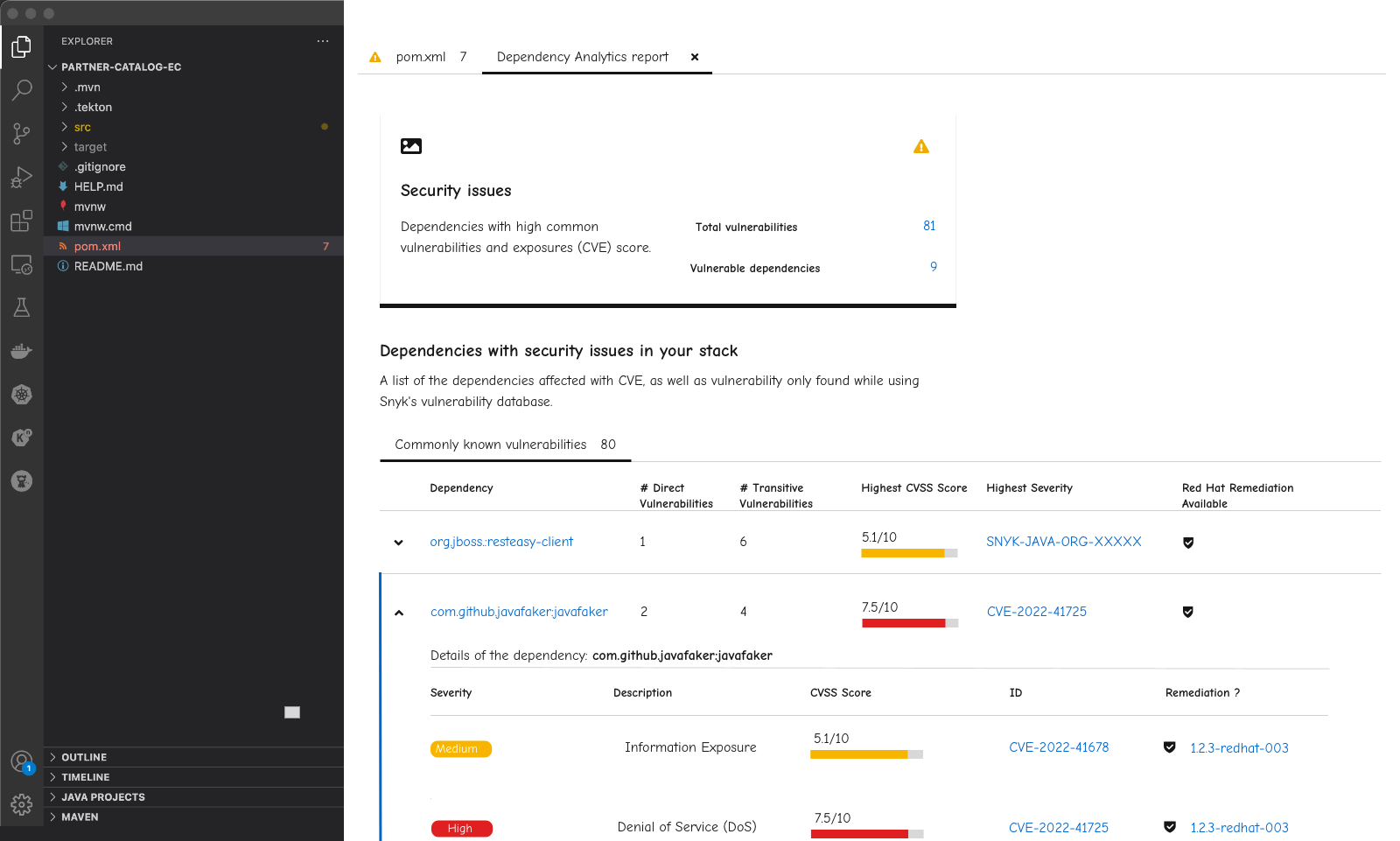This screenshot has height=841, width=1400.
Task: Open the Tekton Pipelines cat icon
Action: click(22, 480)
